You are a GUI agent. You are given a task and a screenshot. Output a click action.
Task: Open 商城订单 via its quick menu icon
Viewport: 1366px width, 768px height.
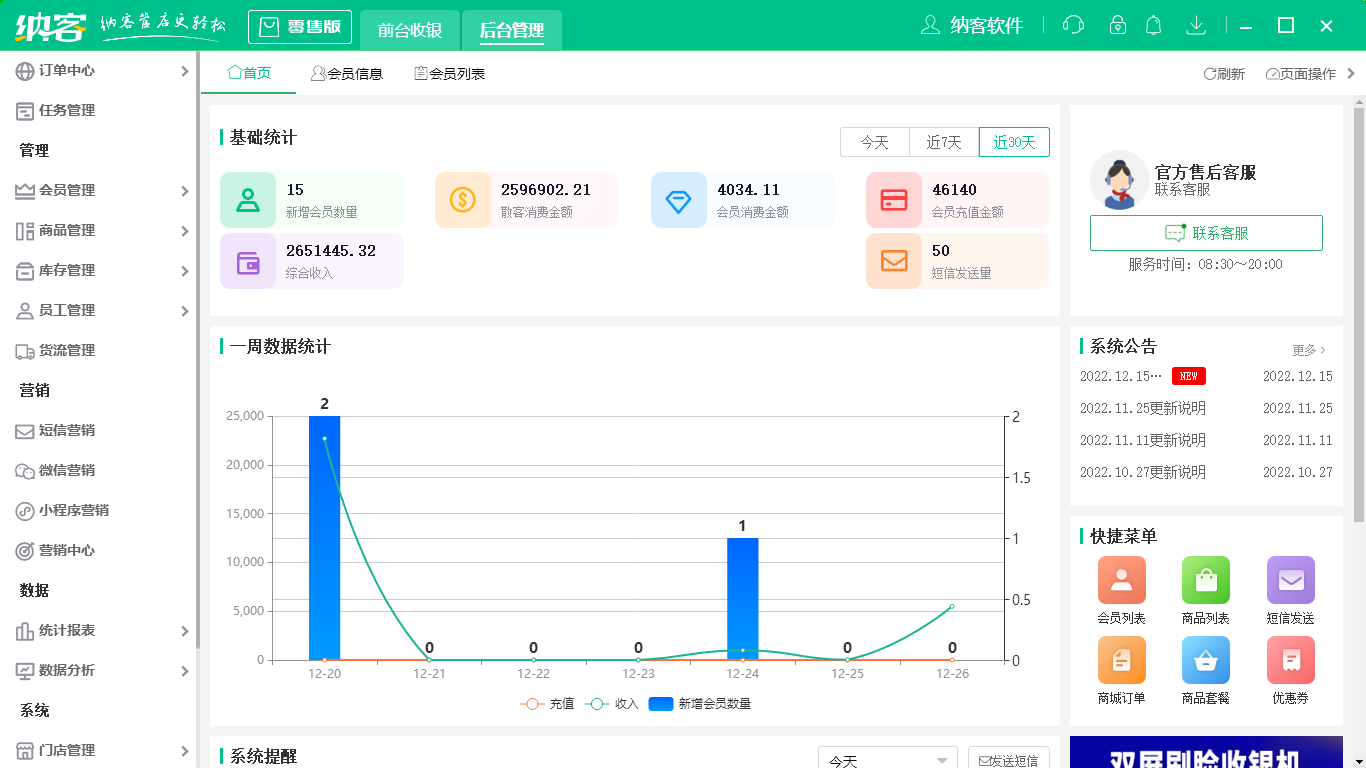(x=1121, y=661)
